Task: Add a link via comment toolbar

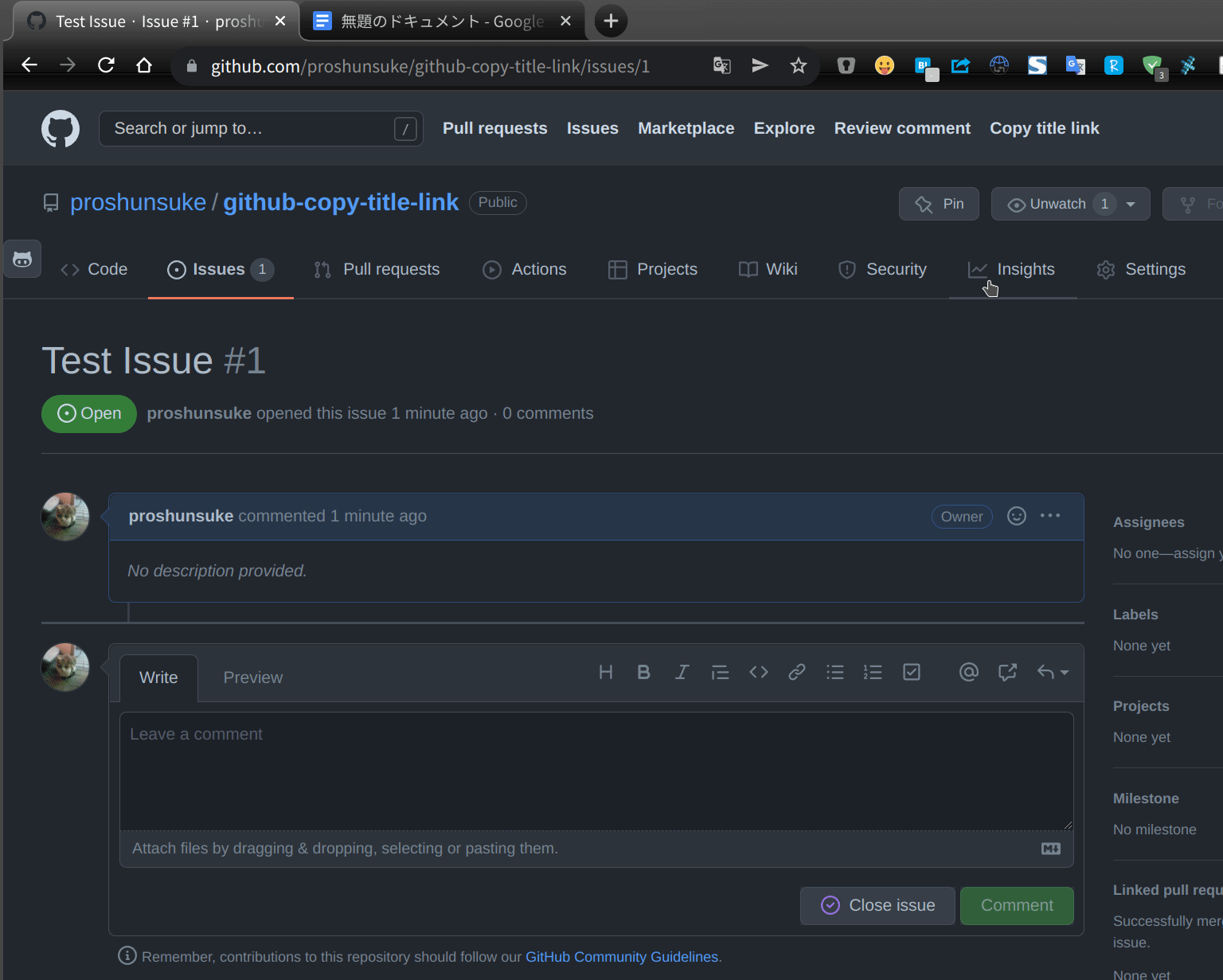Action: [x=797, y=673]
